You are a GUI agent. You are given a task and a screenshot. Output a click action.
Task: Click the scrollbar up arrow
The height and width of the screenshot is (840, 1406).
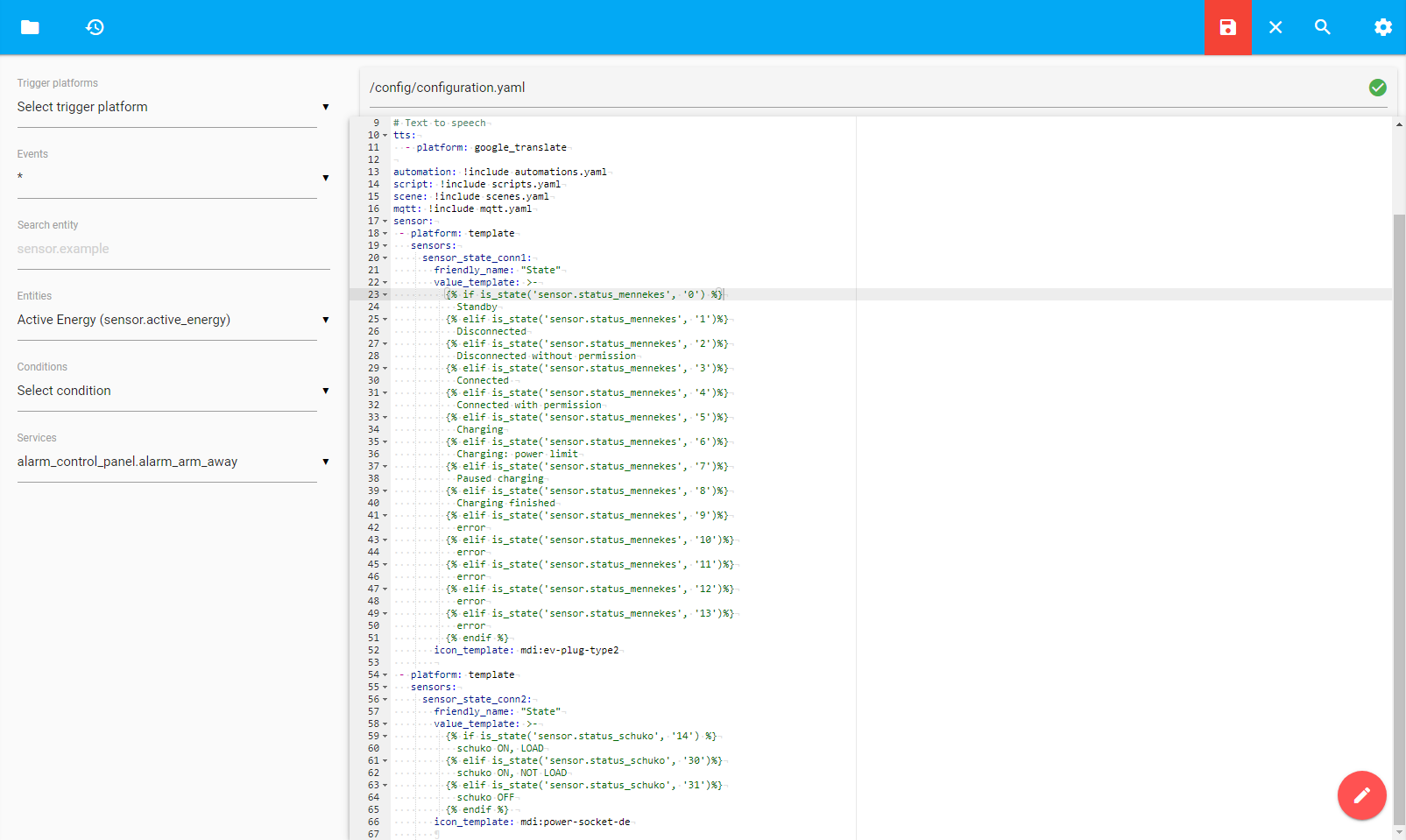(x=1399, y=124)
